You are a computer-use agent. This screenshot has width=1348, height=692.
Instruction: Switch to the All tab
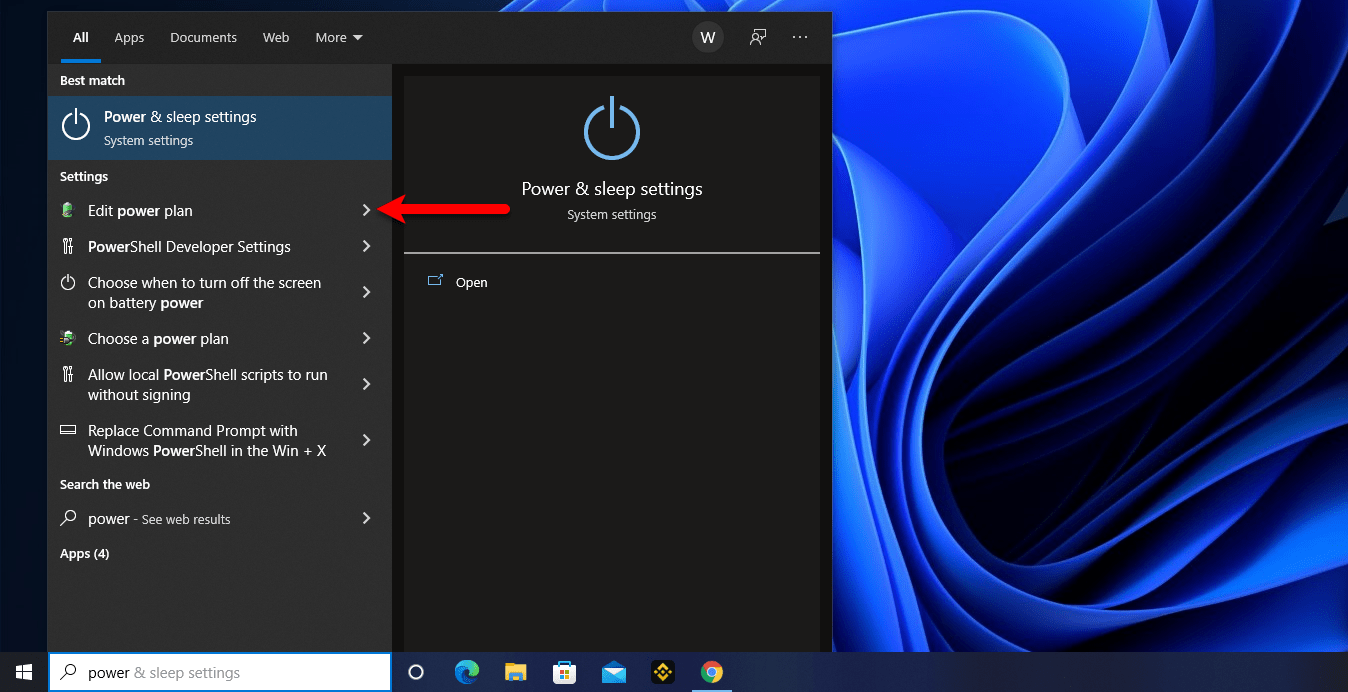coord(81,38)
